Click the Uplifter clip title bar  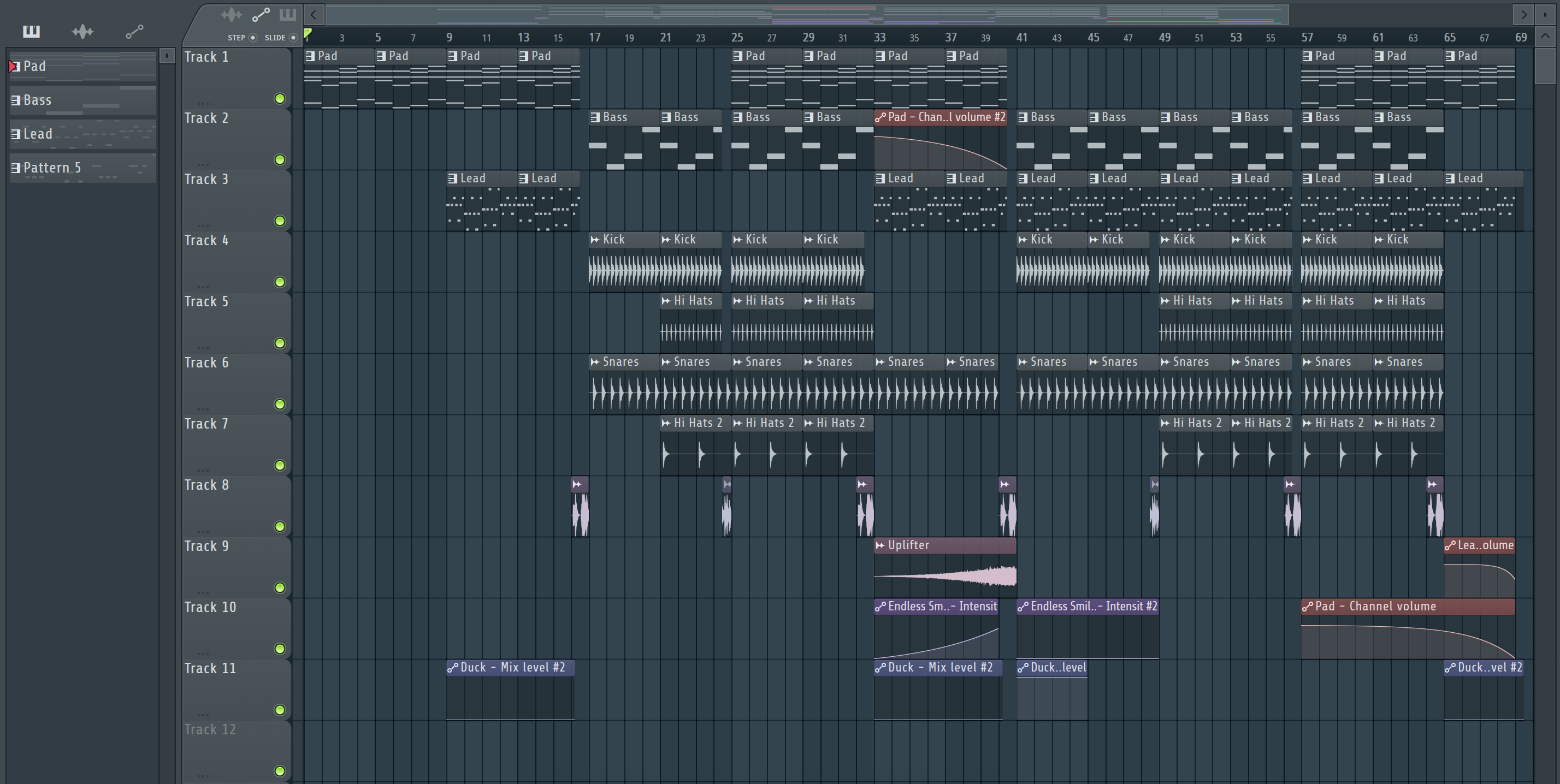(x=946, y=545)
